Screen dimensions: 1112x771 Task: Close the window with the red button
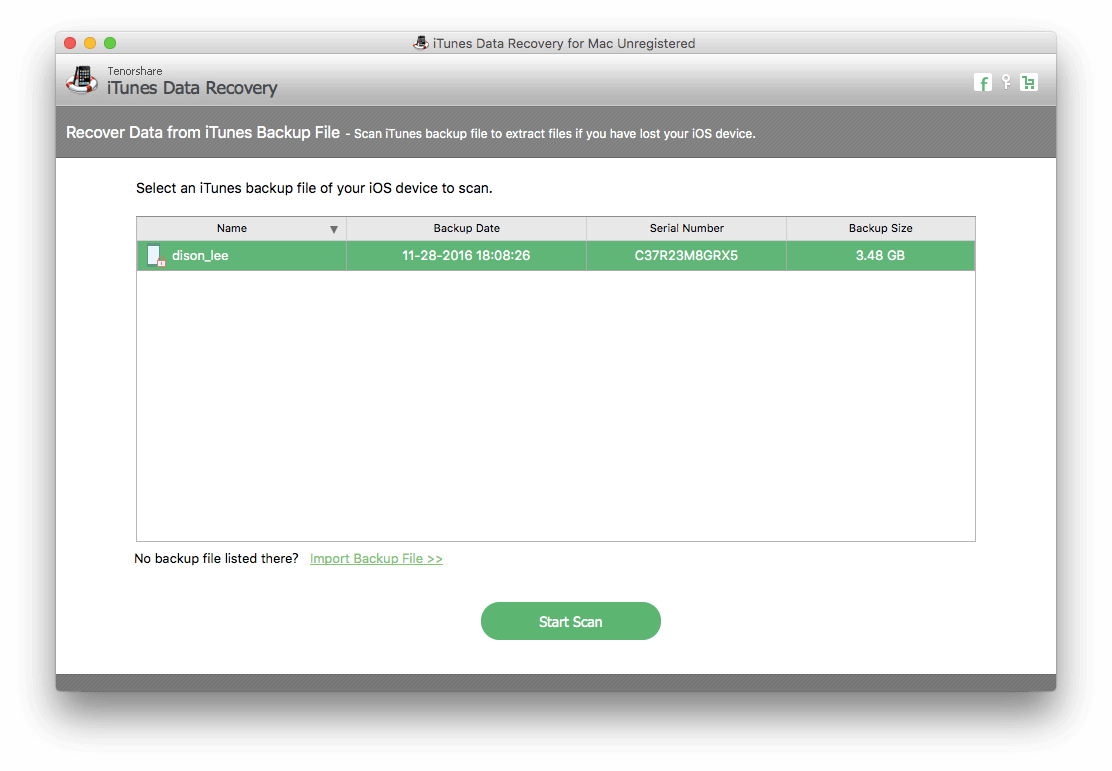70,43
